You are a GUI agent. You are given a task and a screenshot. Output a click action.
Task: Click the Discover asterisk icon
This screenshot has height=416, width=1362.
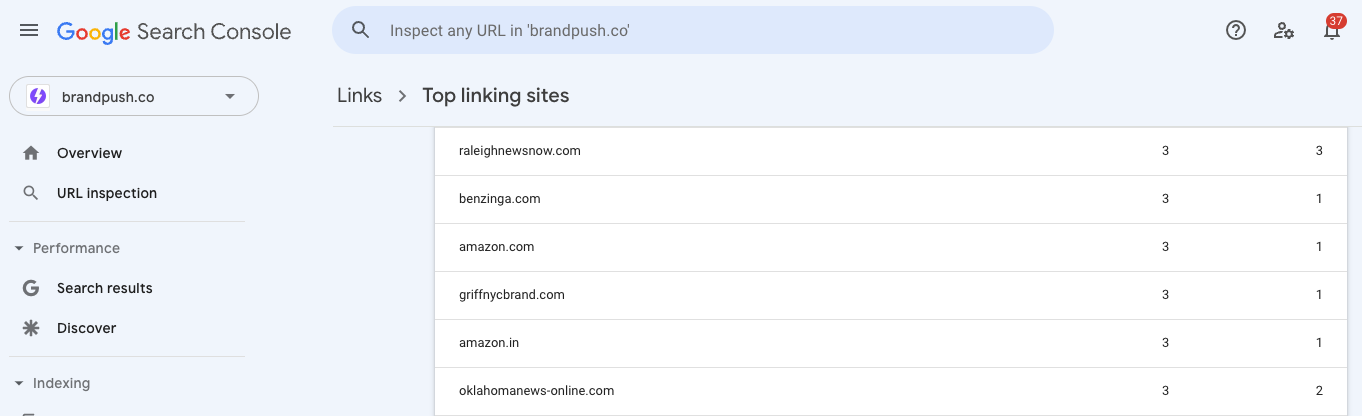[x=31, y=328]
